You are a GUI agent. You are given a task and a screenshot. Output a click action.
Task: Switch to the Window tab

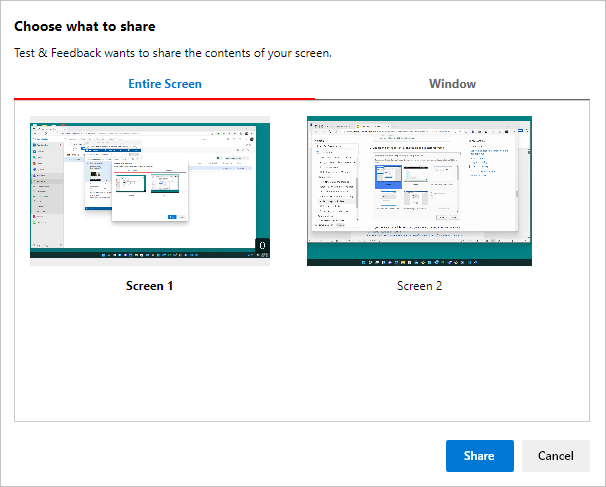click(452, 84)
